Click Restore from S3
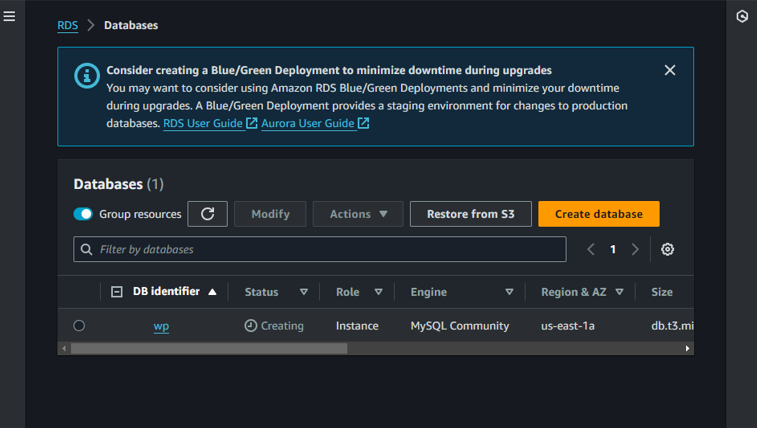The height and width of the screenshot is (428, 757). (x=471, y=214)
